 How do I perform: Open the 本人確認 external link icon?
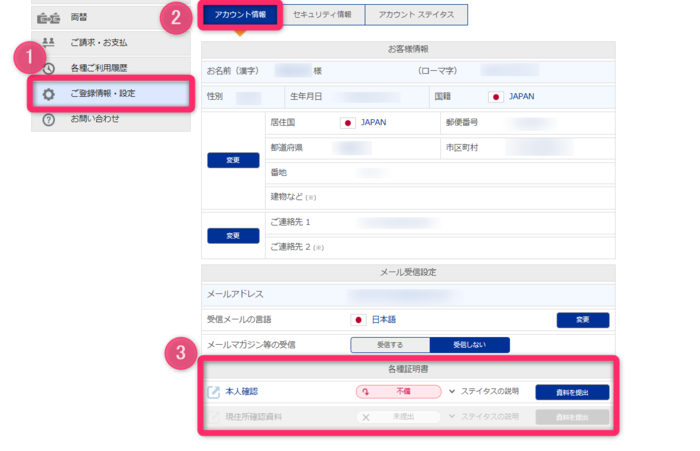213,392
